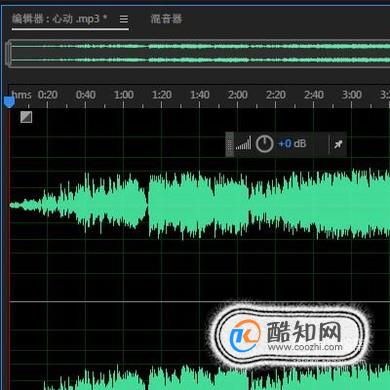Click the volume knob in HUD

pos(264,144)
